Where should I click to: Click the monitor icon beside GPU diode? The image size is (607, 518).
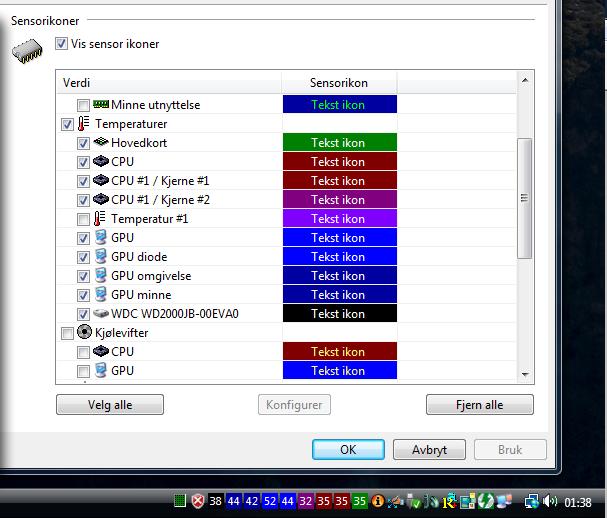click(x=101, y=256)
